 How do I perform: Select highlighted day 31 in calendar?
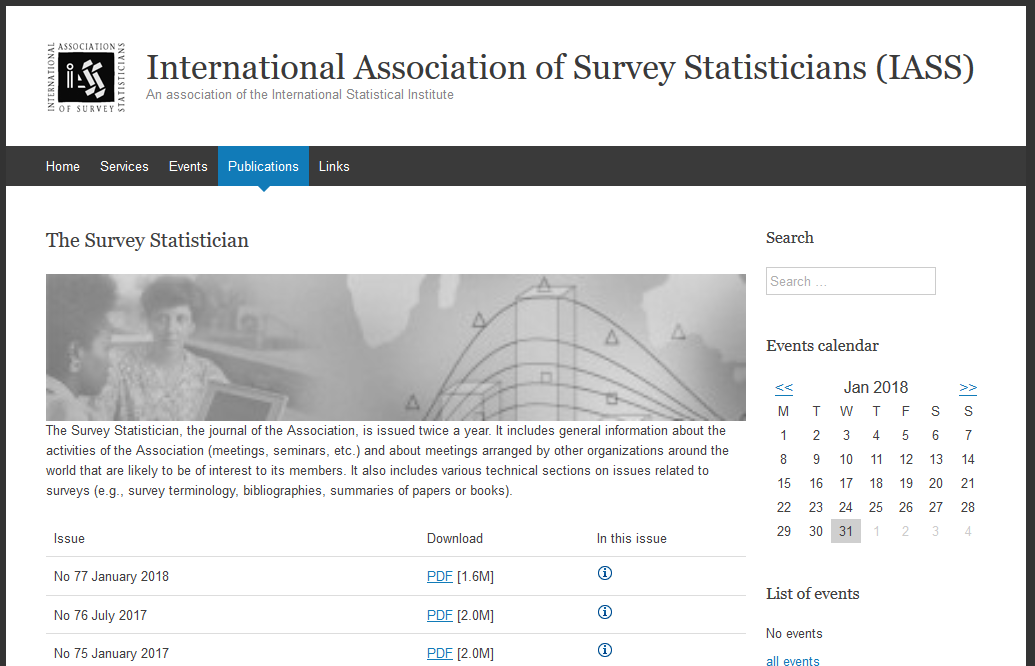point(846,531)
